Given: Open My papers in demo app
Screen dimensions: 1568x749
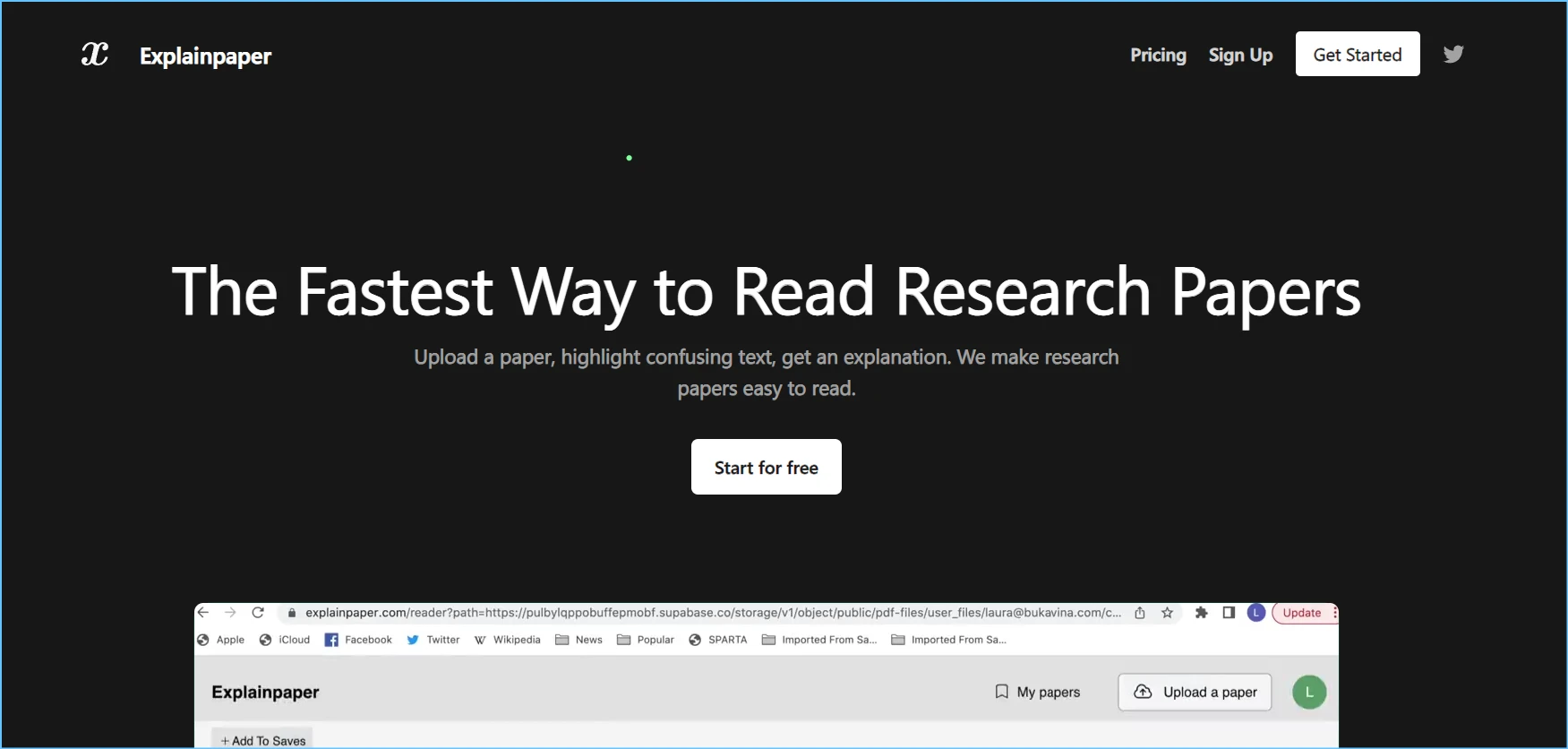Looking at the screenshot, I should point(1038,692).
